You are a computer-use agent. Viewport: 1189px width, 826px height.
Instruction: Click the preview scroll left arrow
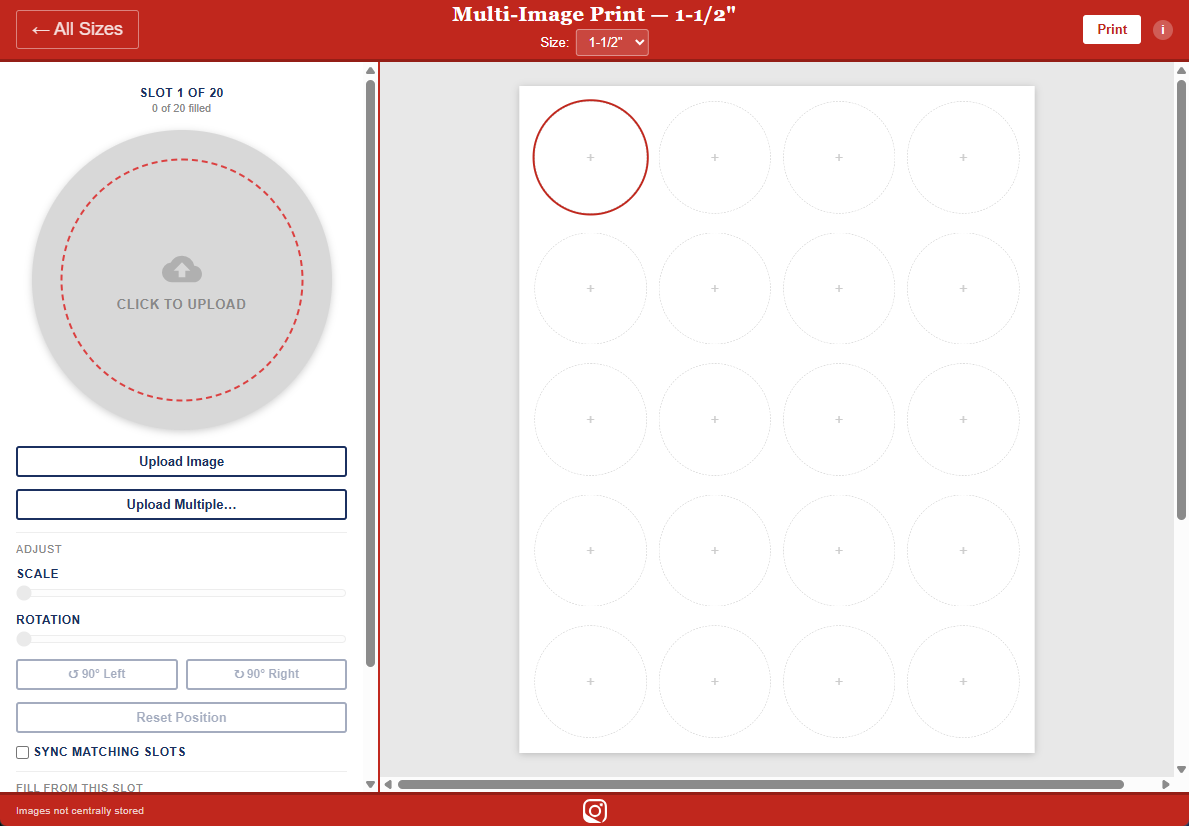point(388,784)
